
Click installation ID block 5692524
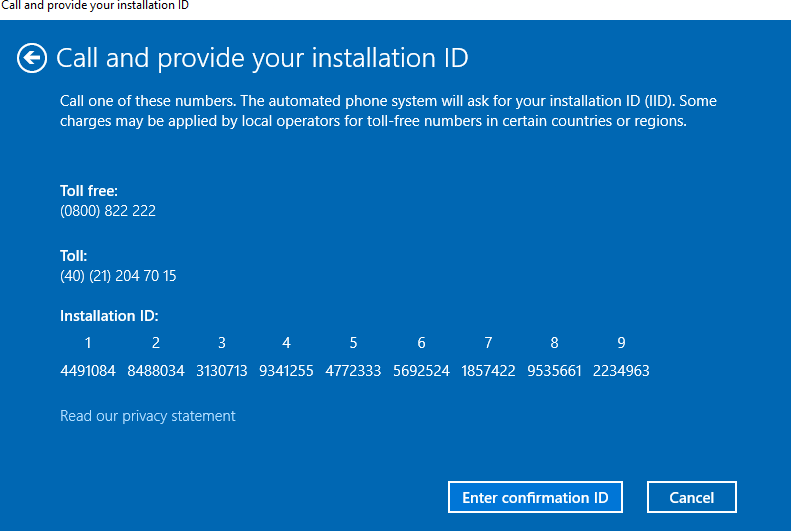421,371
